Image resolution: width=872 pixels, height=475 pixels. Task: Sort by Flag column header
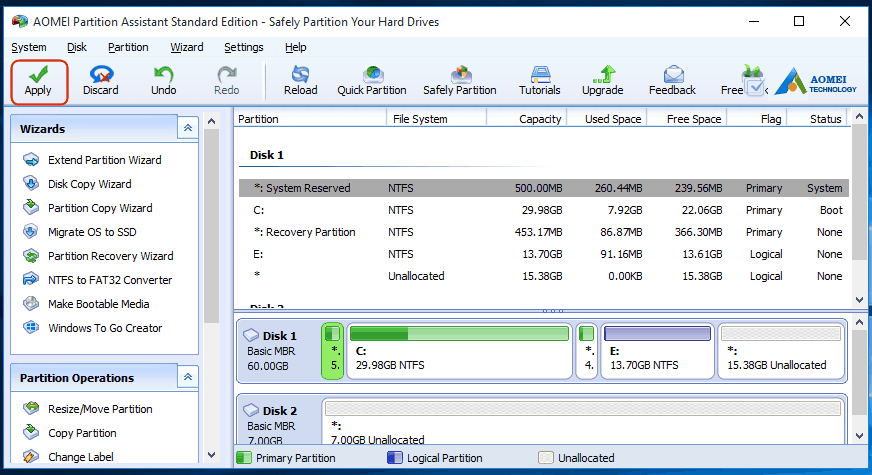point(757,118)
